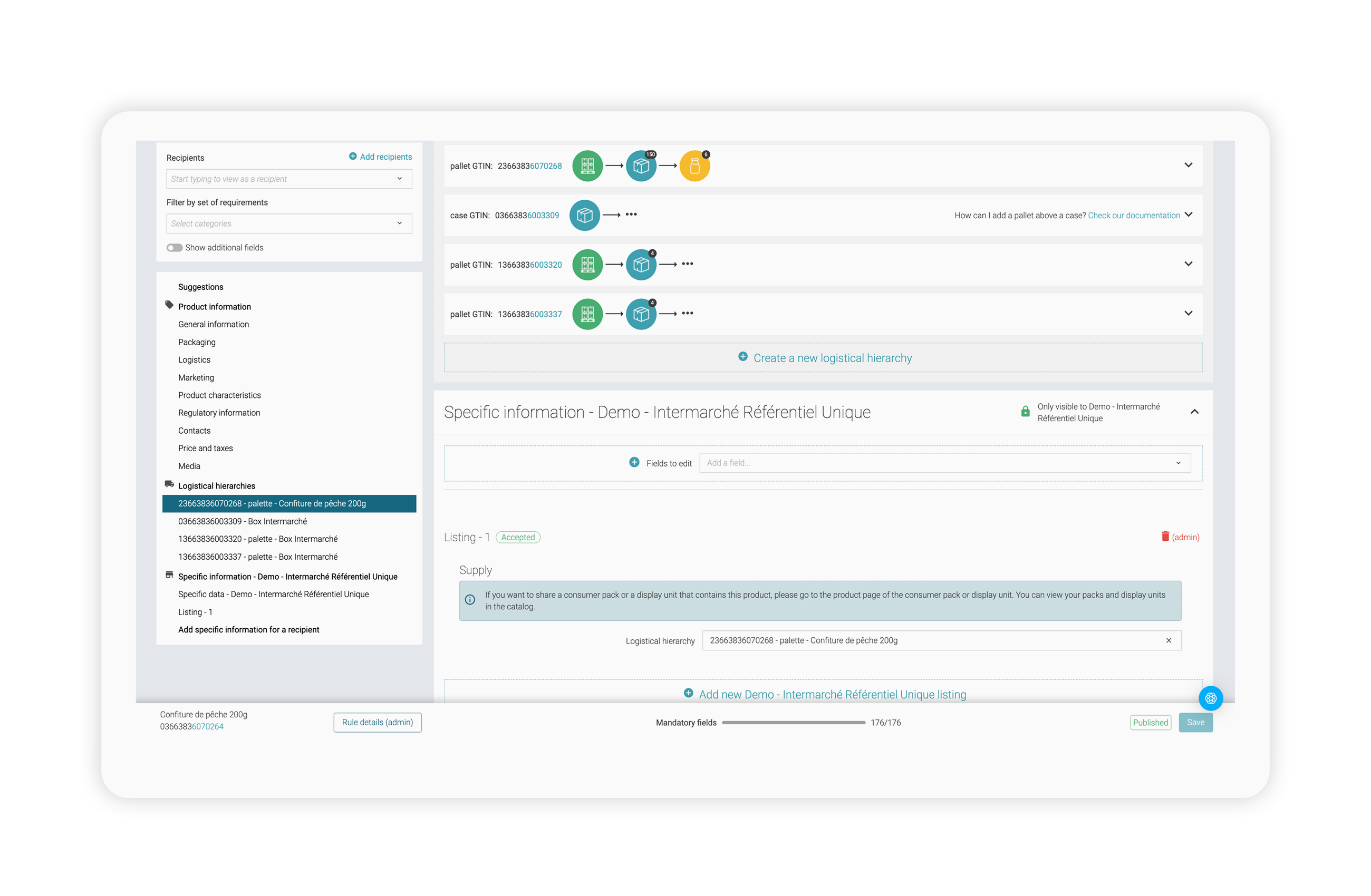This screenshot has height=896, width=1371.
Task: Click the green lock visibility icon
Action: pos(1026,412)
